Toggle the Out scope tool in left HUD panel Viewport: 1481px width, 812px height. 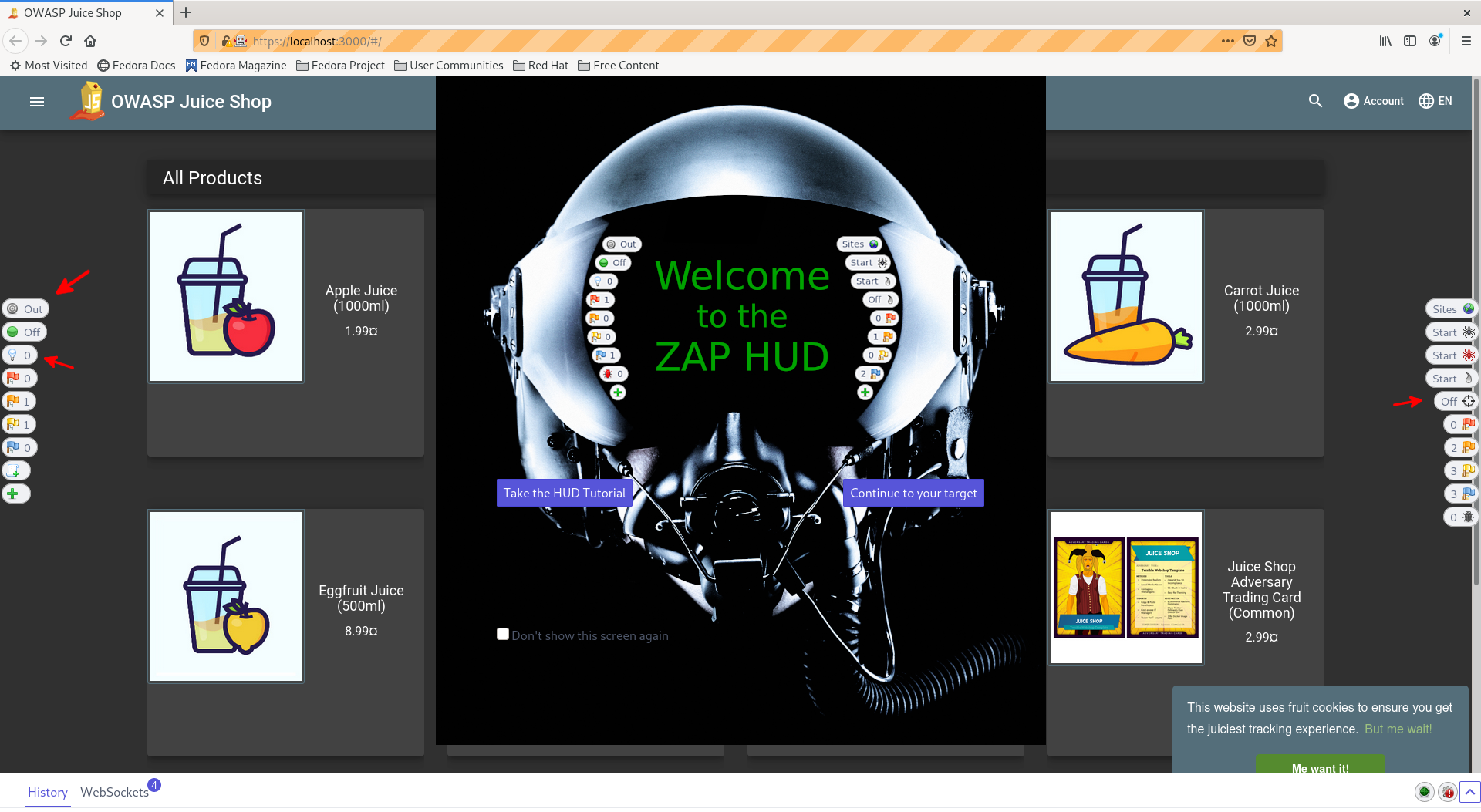coord(25,309)
